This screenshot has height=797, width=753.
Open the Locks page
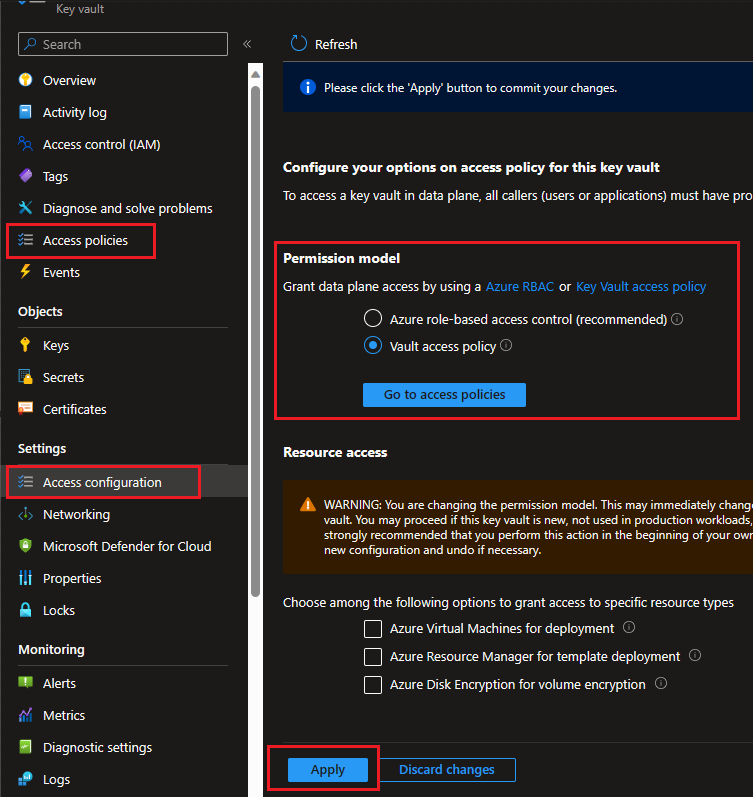pyautogui.click(x=59, y=610)
